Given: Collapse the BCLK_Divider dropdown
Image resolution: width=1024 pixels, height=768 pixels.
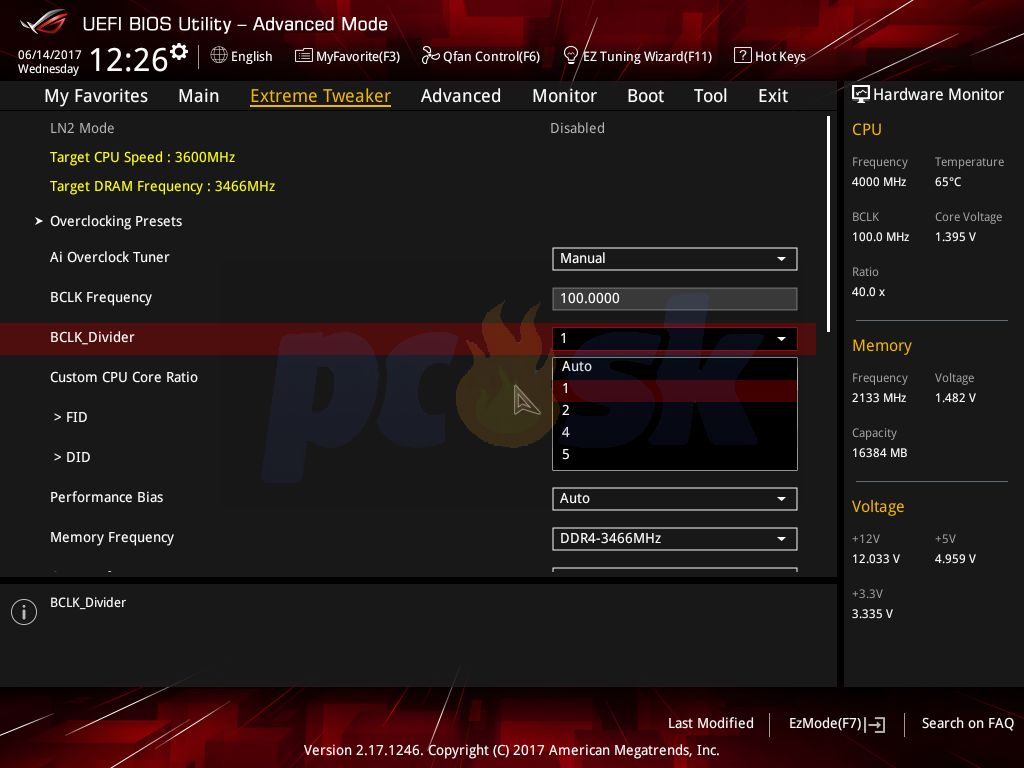Looking at the screenshot, I should coord(675,338).
